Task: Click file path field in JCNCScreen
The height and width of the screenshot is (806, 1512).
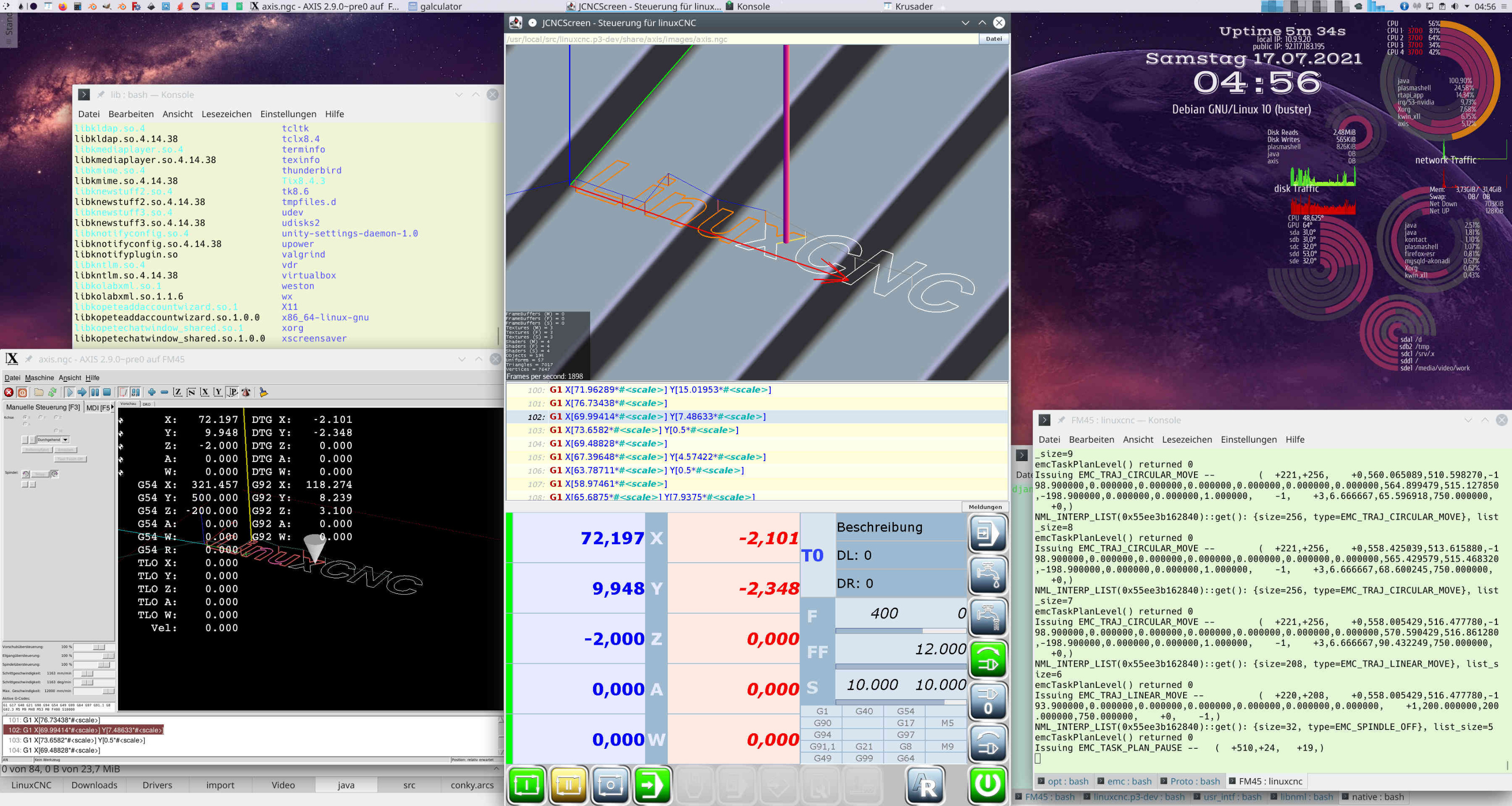Action: pos(742,39)
